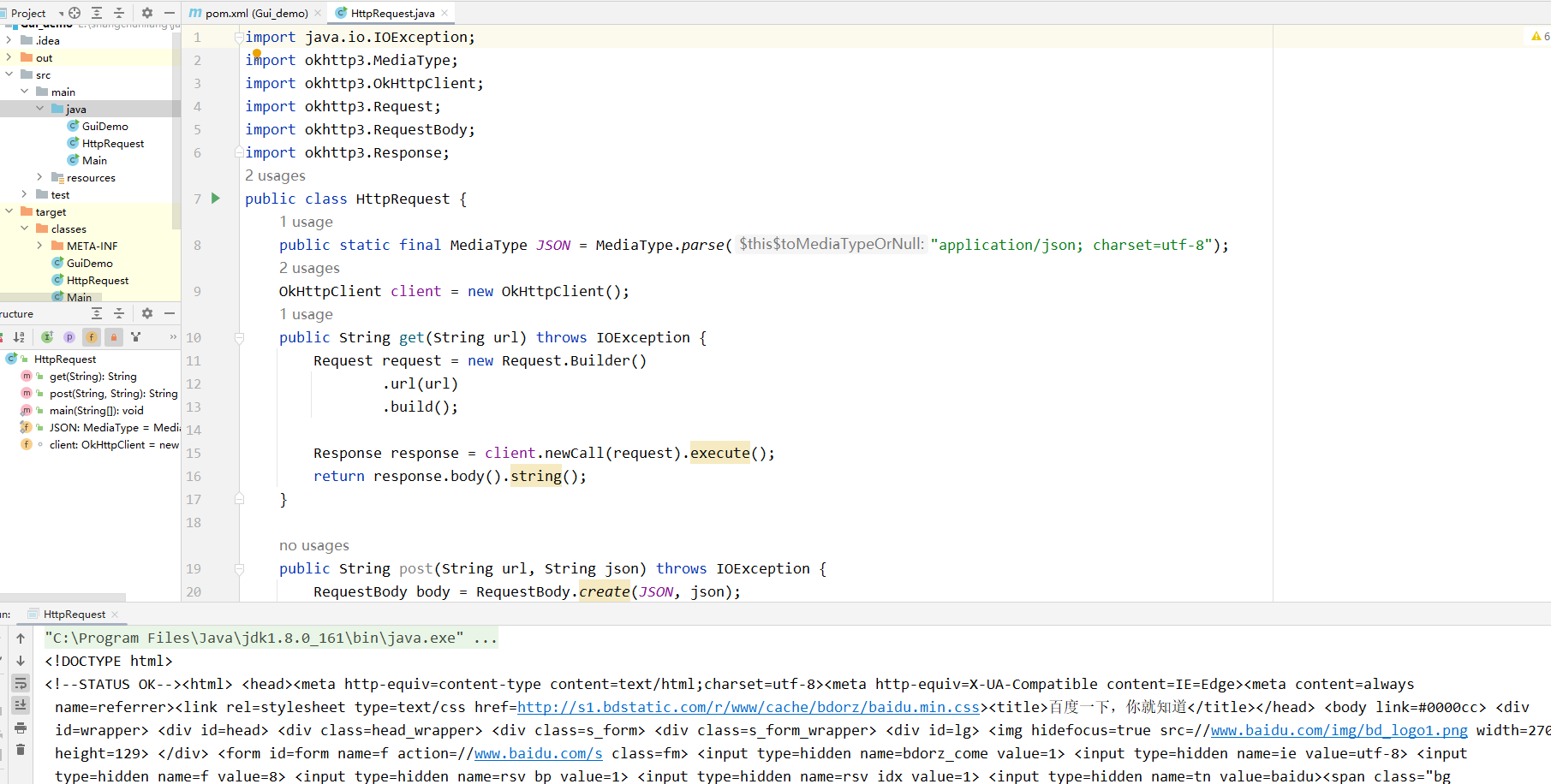The width and height of the screenshot is (1551, 784).
Task: Select get(String): String in Structure
Action: [92, 377]
